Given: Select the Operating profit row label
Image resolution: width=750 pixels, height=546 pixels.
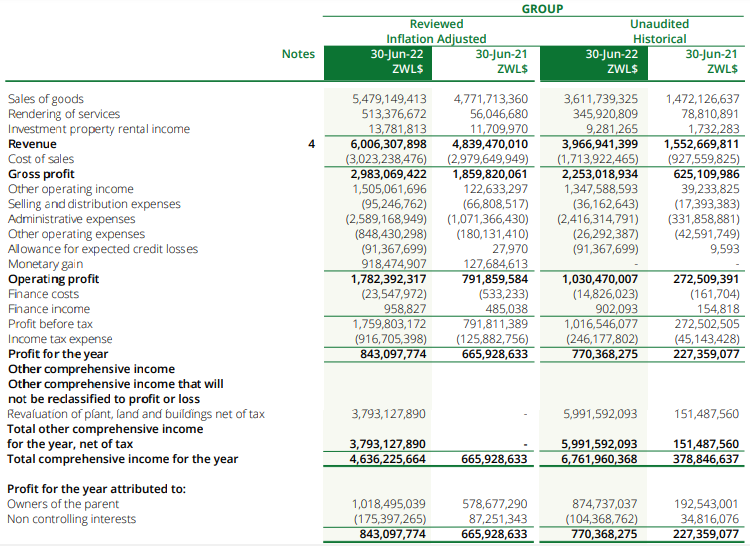Looking at the screenshot, I should click(x=53, y=279).
